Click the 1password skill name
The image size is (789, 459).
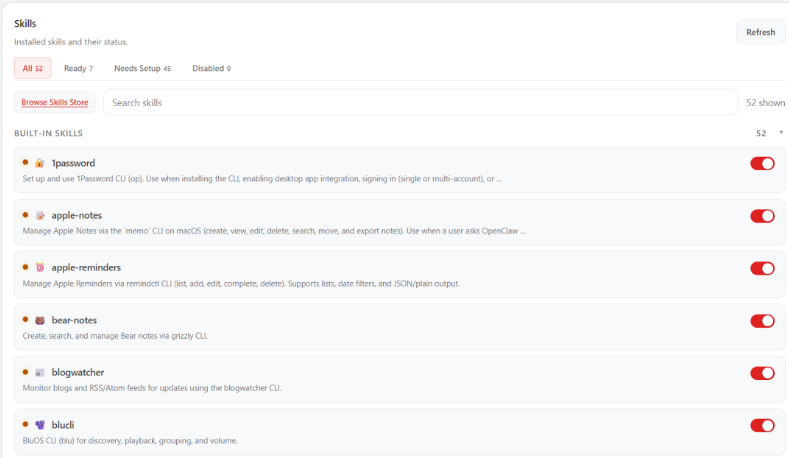[x=73, y=163]
